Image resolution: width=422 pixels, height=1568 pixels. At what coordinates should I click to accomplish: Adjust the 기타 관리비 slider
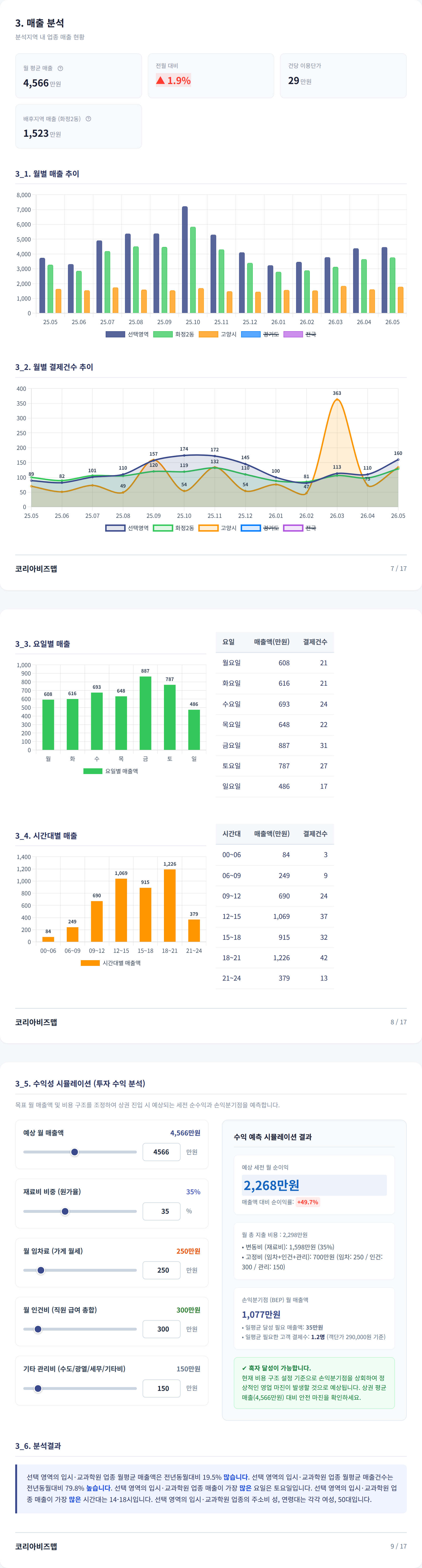(x=80, y=1389)
